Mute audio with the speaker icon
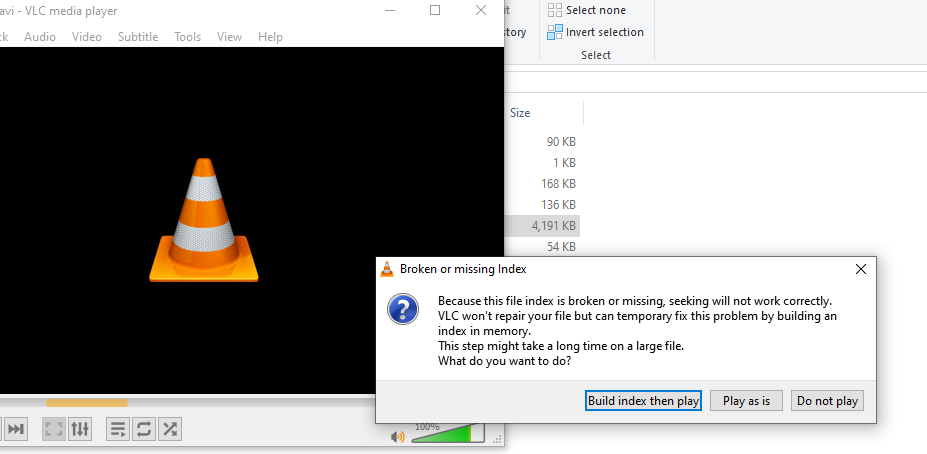The width and height of the screenshot is (927, 454). [397, 436]
